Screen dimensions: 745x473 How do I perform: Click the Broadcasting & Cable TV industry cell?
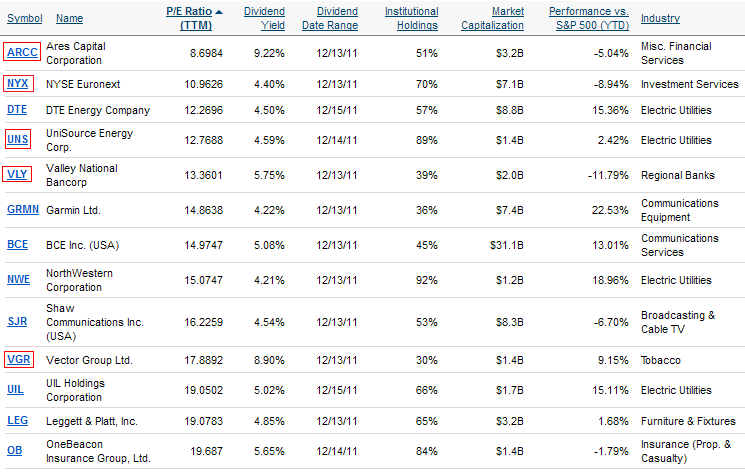pos(678,322)
